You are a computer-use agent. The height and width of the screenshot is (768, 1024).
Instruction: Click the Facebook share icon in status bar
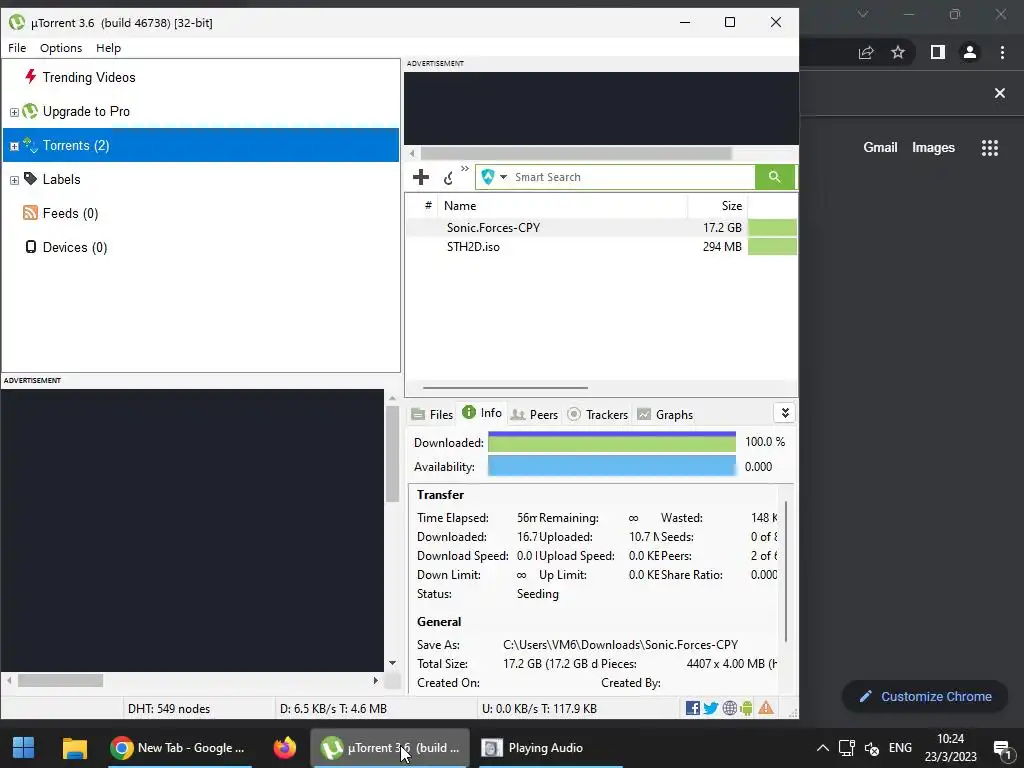[x=693, y=708]
